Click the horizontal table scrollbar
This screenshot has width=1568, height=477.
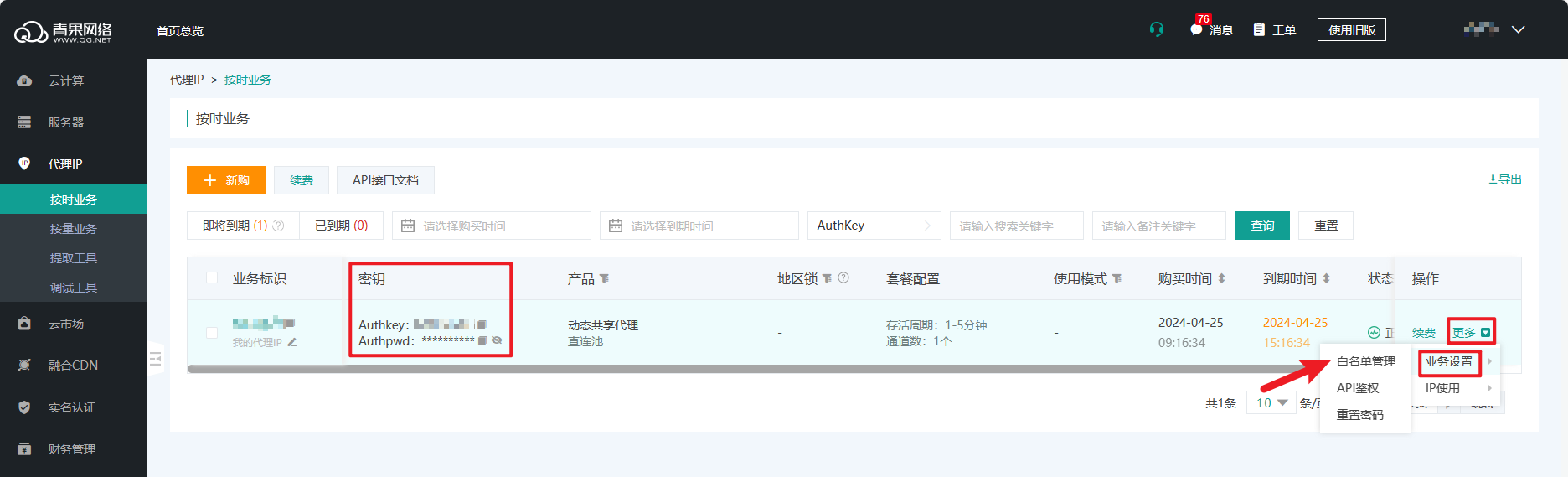point(670,369)
